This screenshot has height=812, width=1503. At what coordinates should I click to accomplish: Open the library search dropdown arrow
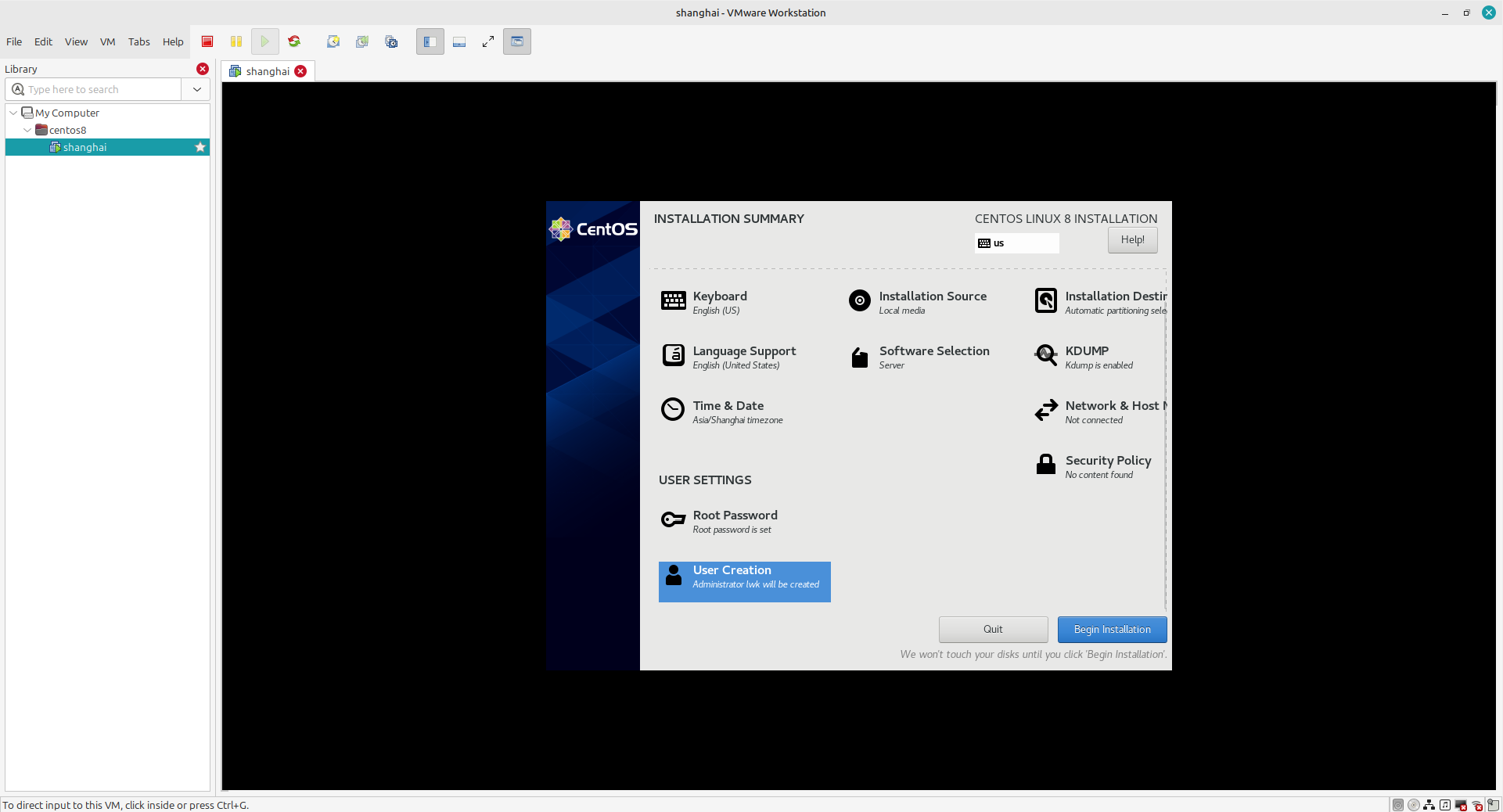click(197, 89)
